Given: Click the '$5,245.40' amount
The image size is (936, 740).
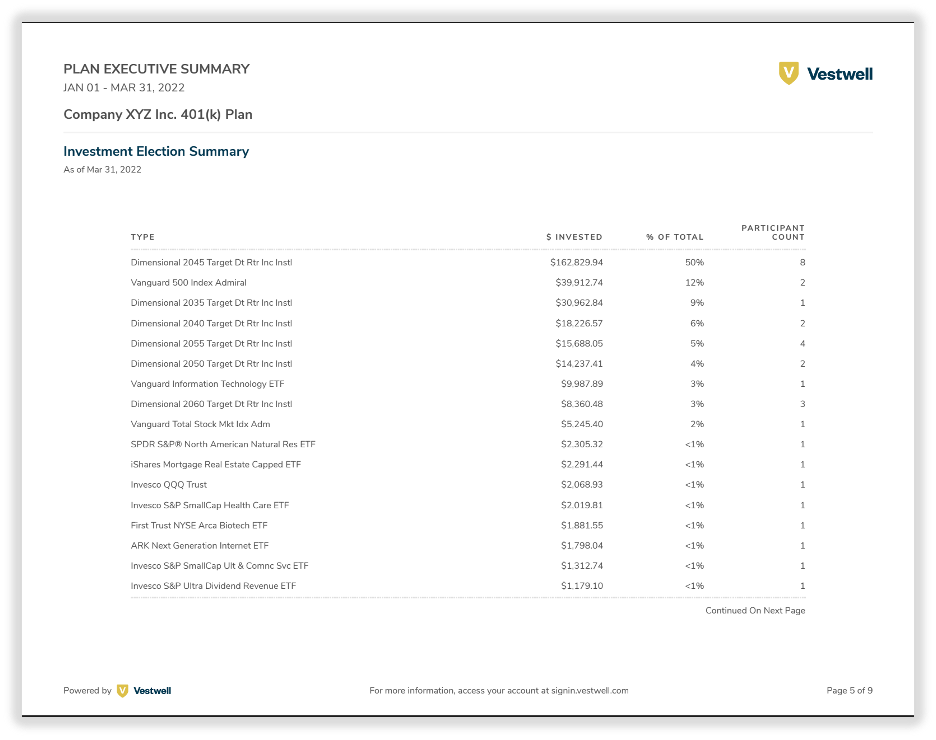Looking at the screenshot, I should pos(582,424).
